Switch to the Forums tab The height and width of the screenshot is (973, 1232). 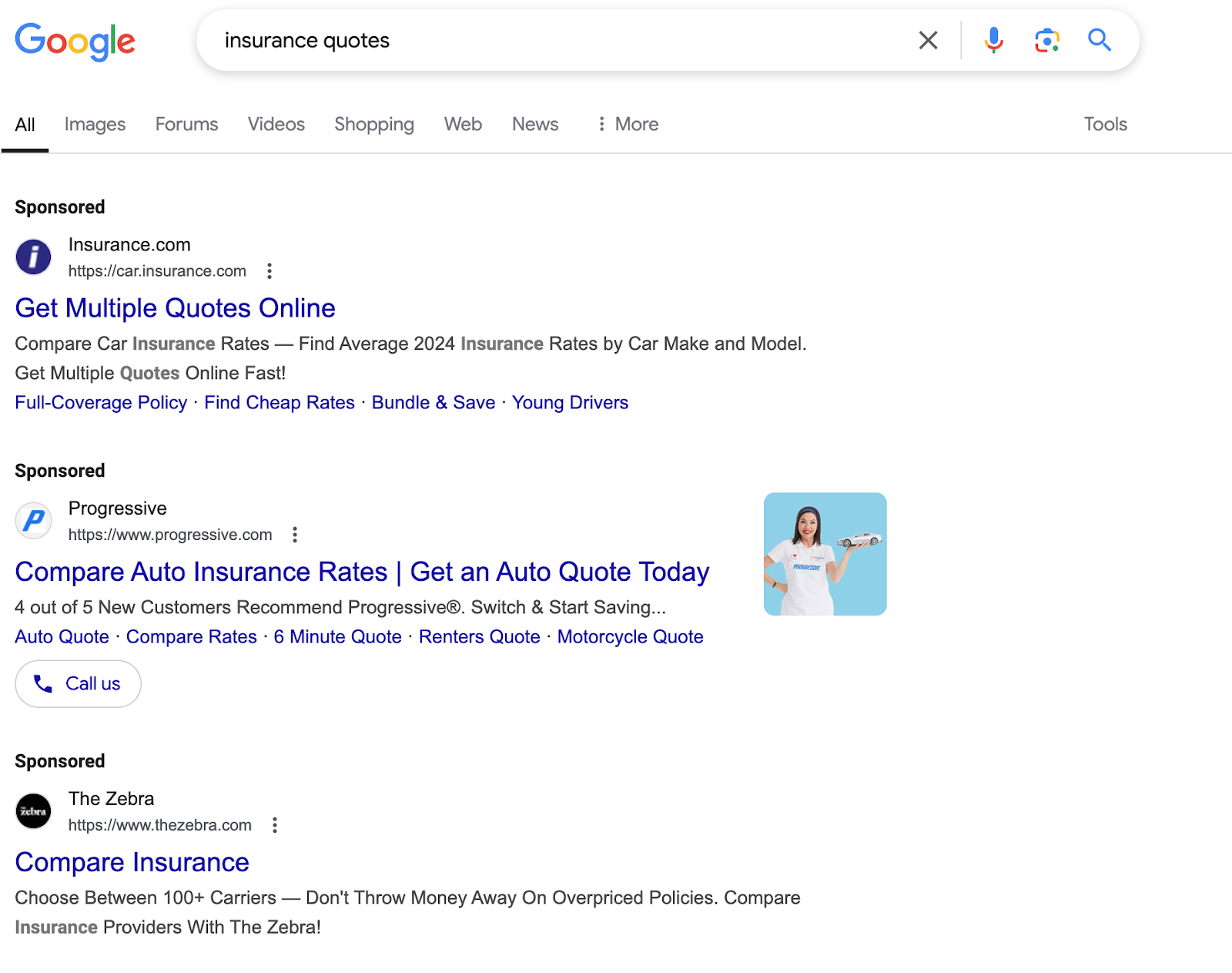(186, 124)
